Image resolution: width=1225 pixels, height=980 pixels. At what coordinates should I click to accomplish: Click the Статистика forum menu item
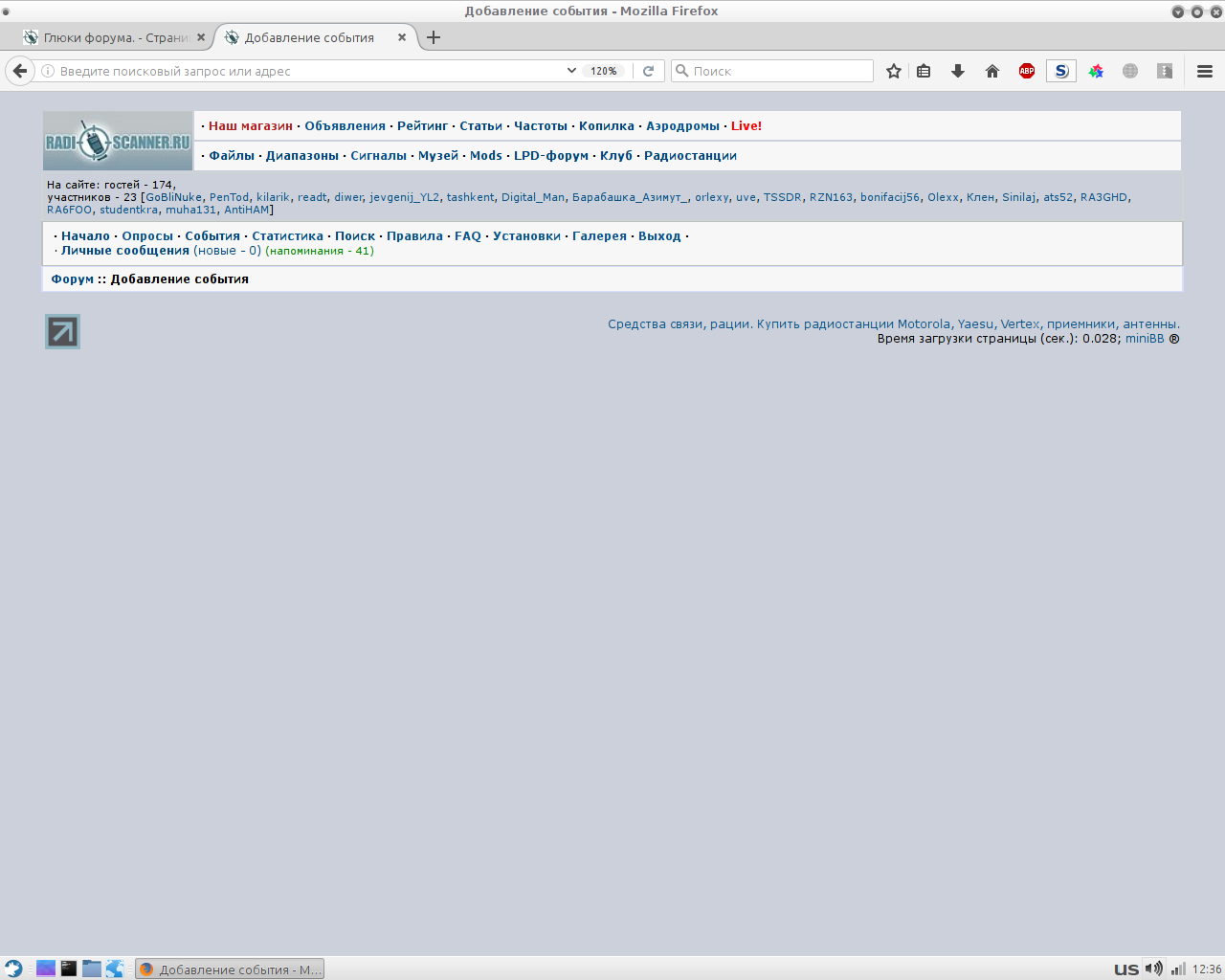point(287,236)
